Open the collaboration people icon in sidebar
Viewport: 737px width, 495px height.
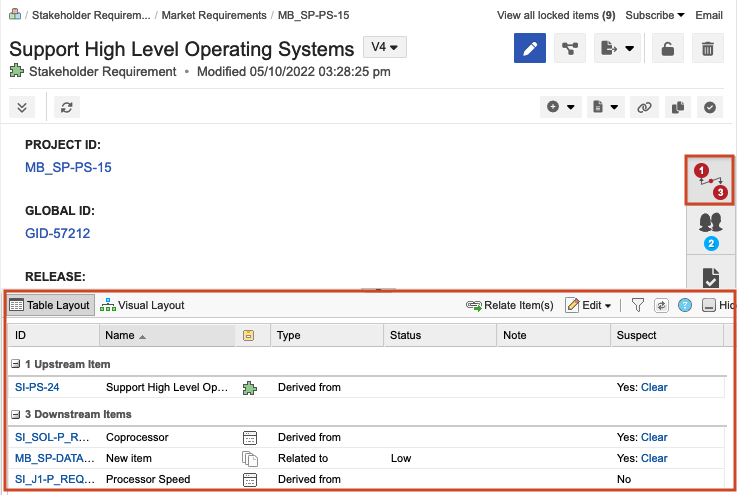click(x=710, y=229)
